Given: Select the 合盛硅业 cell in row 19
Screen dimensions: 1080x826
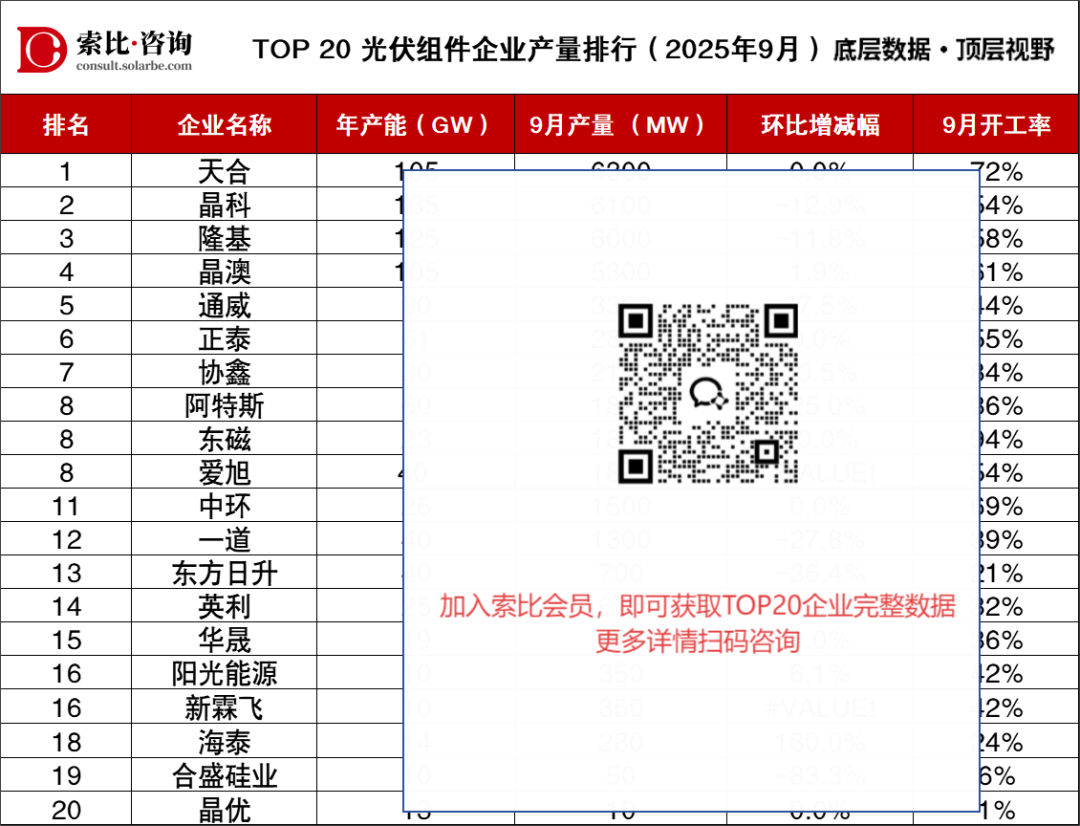Looking at the screenshot, I should (x=224, y=776).
